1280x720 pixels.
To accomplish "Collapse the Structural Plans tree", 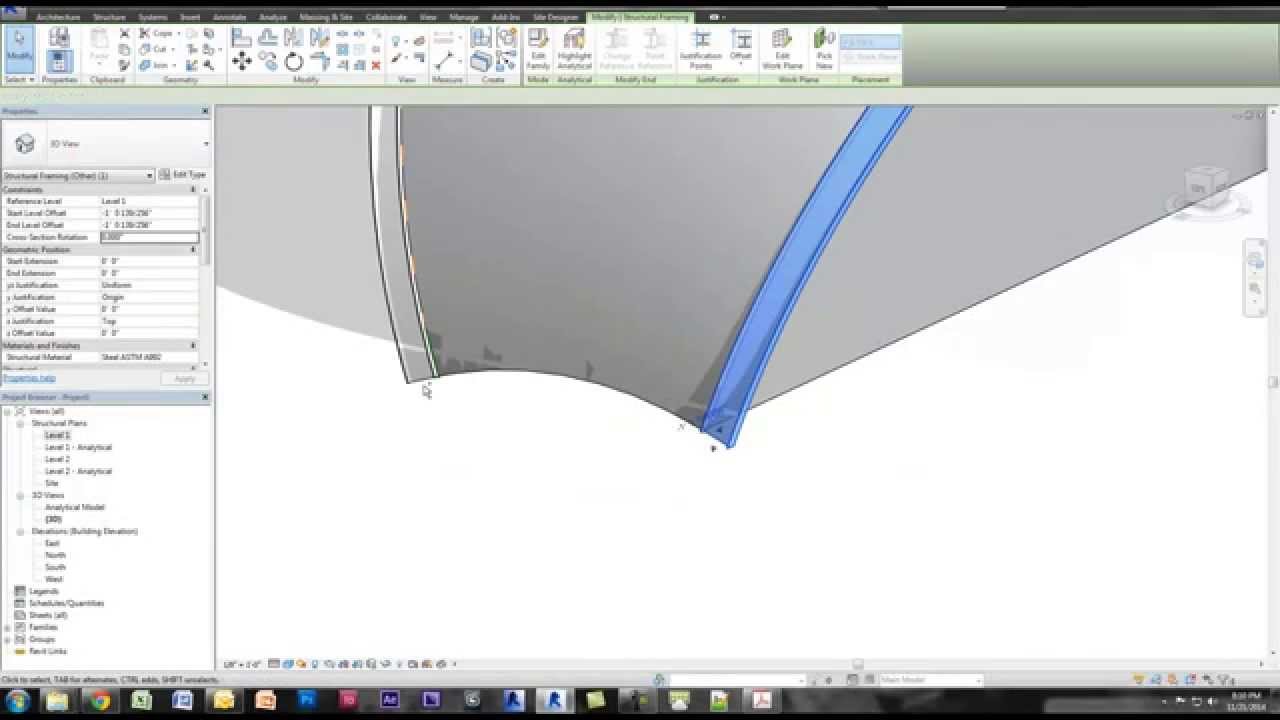I will coord(20,422).
